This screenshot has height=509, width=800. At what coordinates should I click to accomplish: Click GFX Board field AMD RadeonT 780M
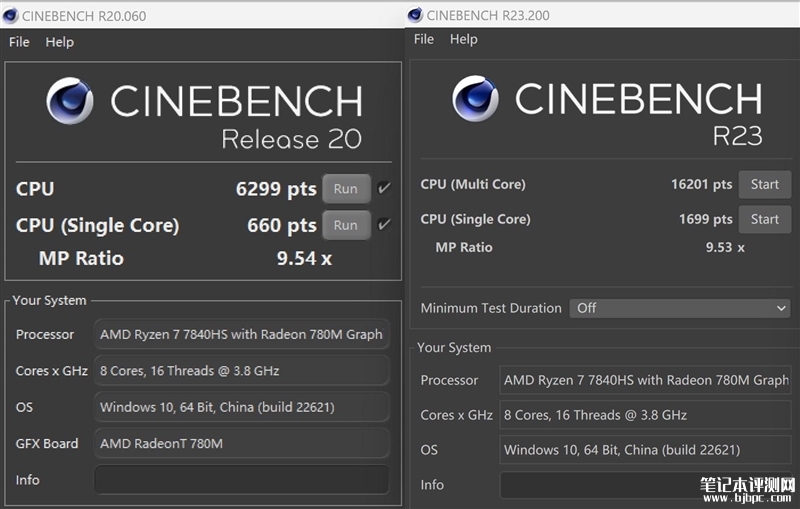pos(242,443)
